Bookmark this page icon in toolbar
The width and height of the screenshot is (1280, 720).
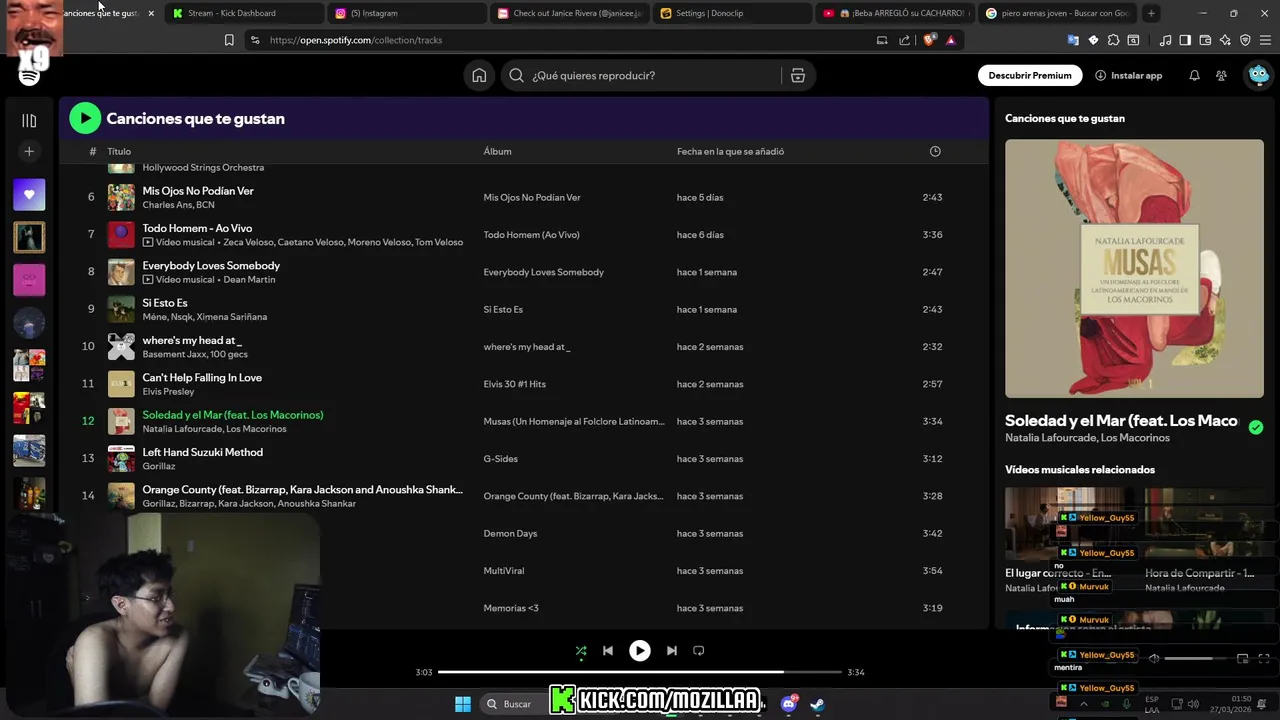coord(229,40)
